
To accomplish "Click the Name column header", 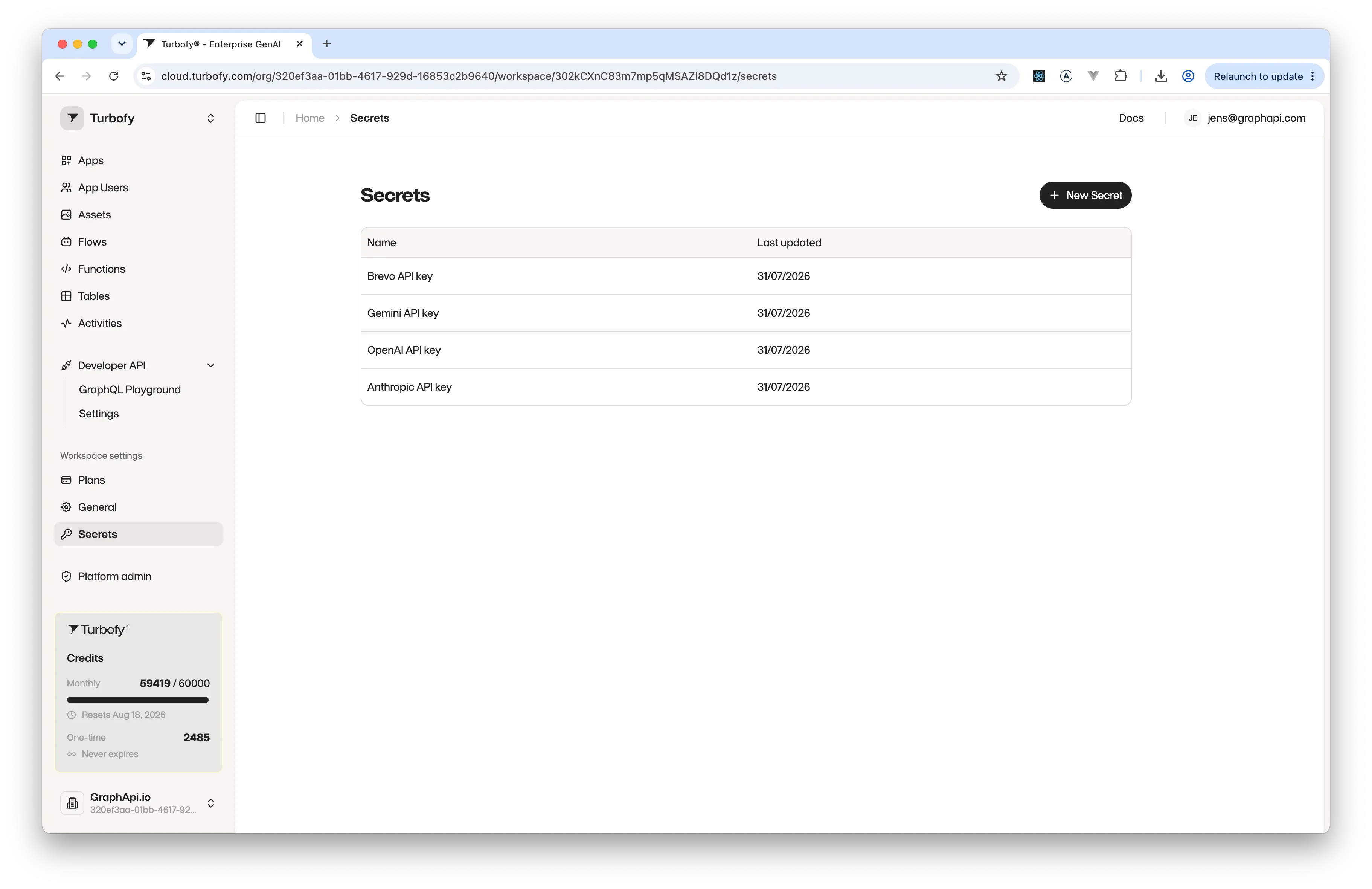I will tap(382, 242).
